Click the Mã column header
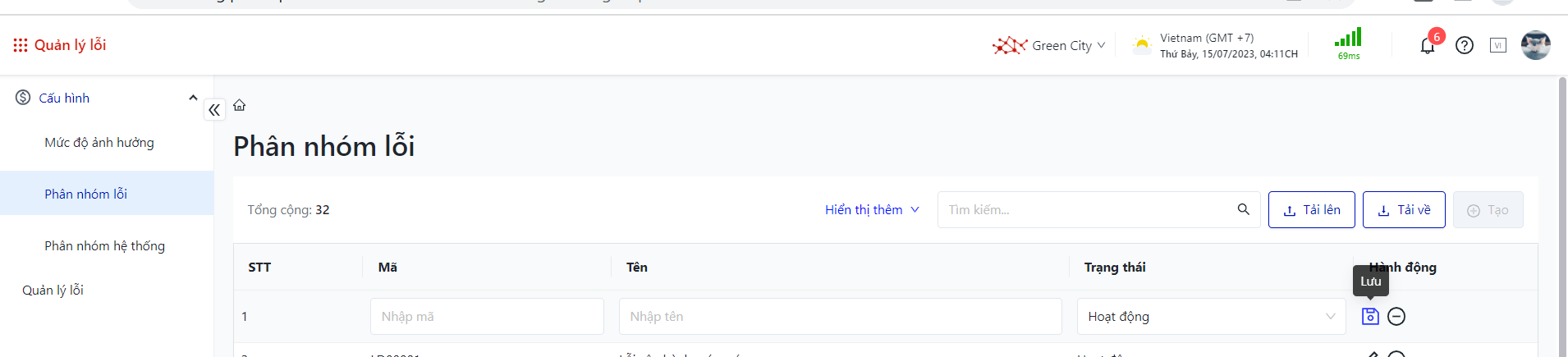1568x357 pixels. click(x=387, y=268)
